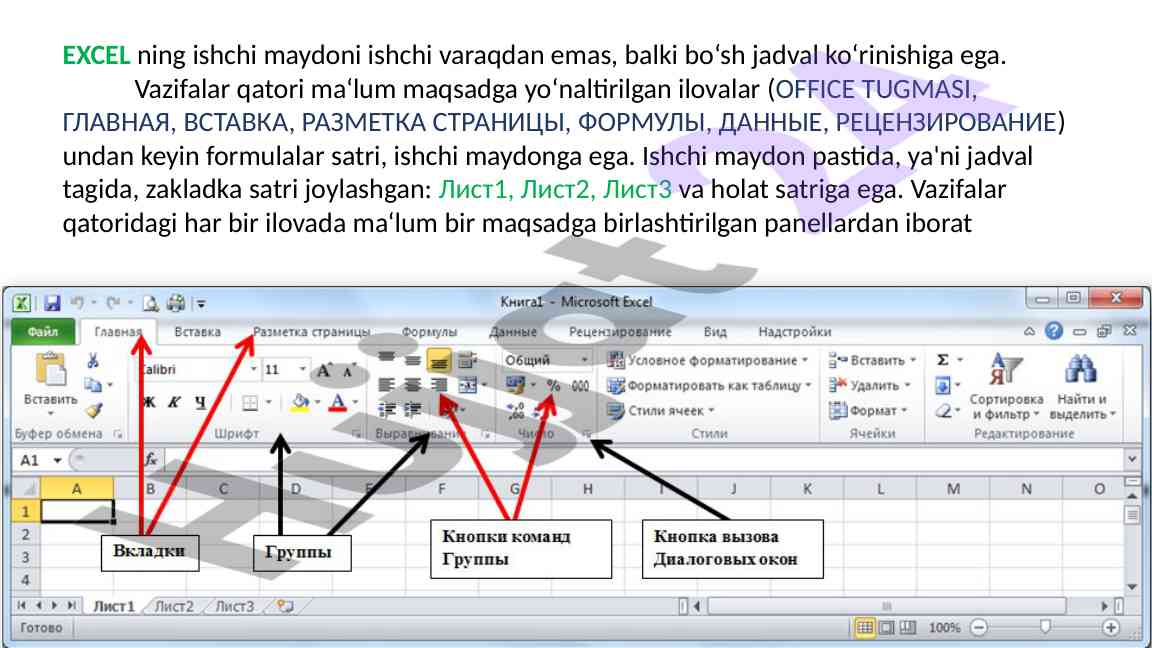The image size is (1152, 648).
Task: Switch to the Вид ribbon tab
Action: pyautogui.click(x=715, y=331)
